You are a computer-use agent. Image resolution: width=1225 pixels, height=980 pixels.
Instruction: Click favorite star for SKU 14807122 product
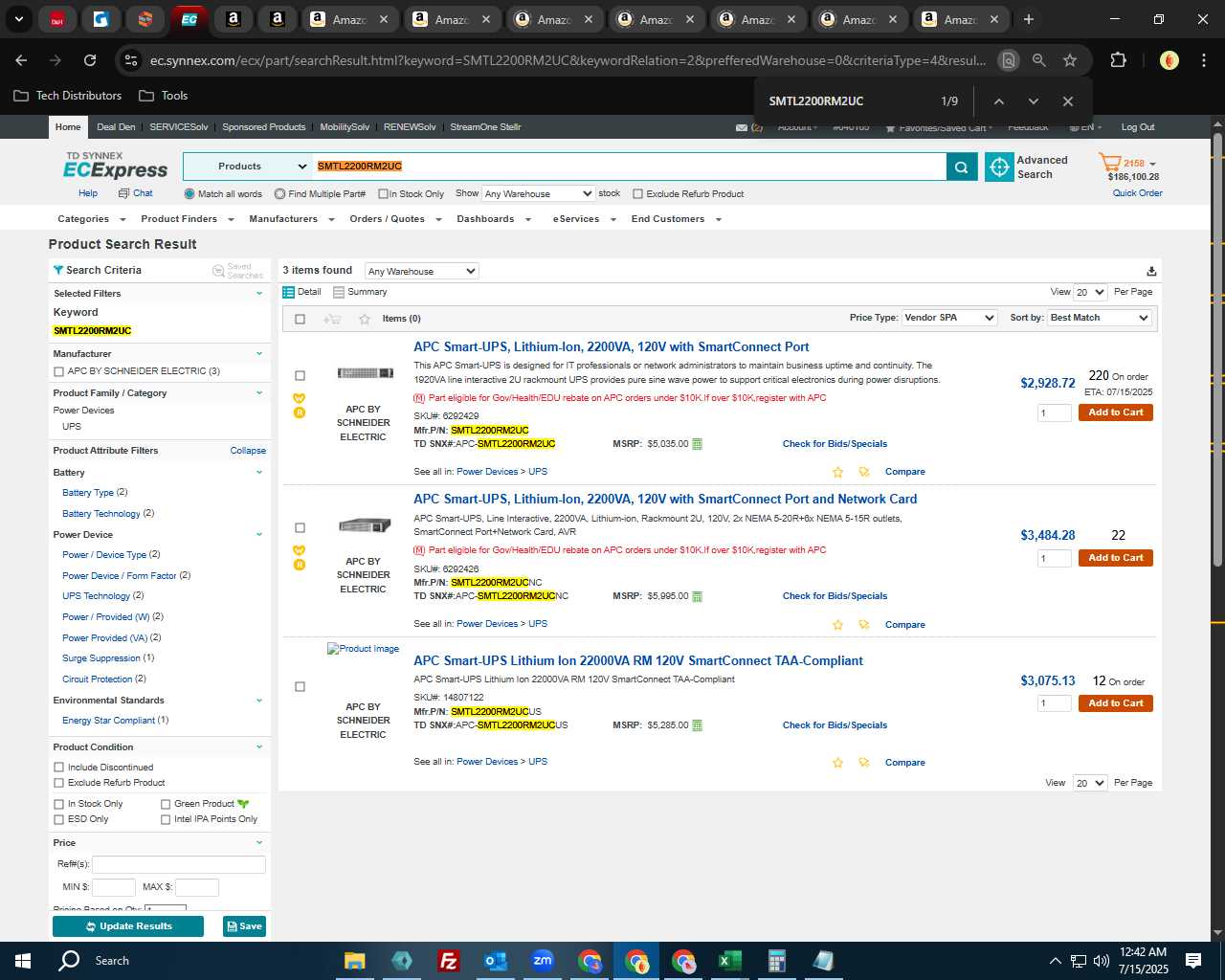[837, 763]
